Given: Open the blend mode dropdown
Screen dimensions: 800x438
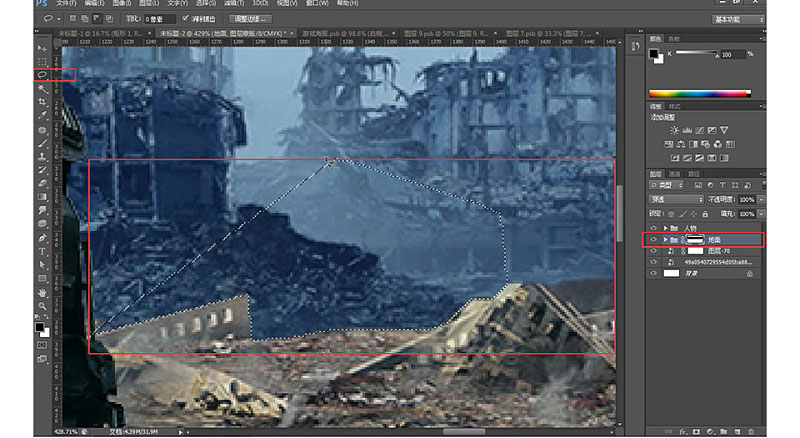Looking at the screenshot, I should (676, 199).
